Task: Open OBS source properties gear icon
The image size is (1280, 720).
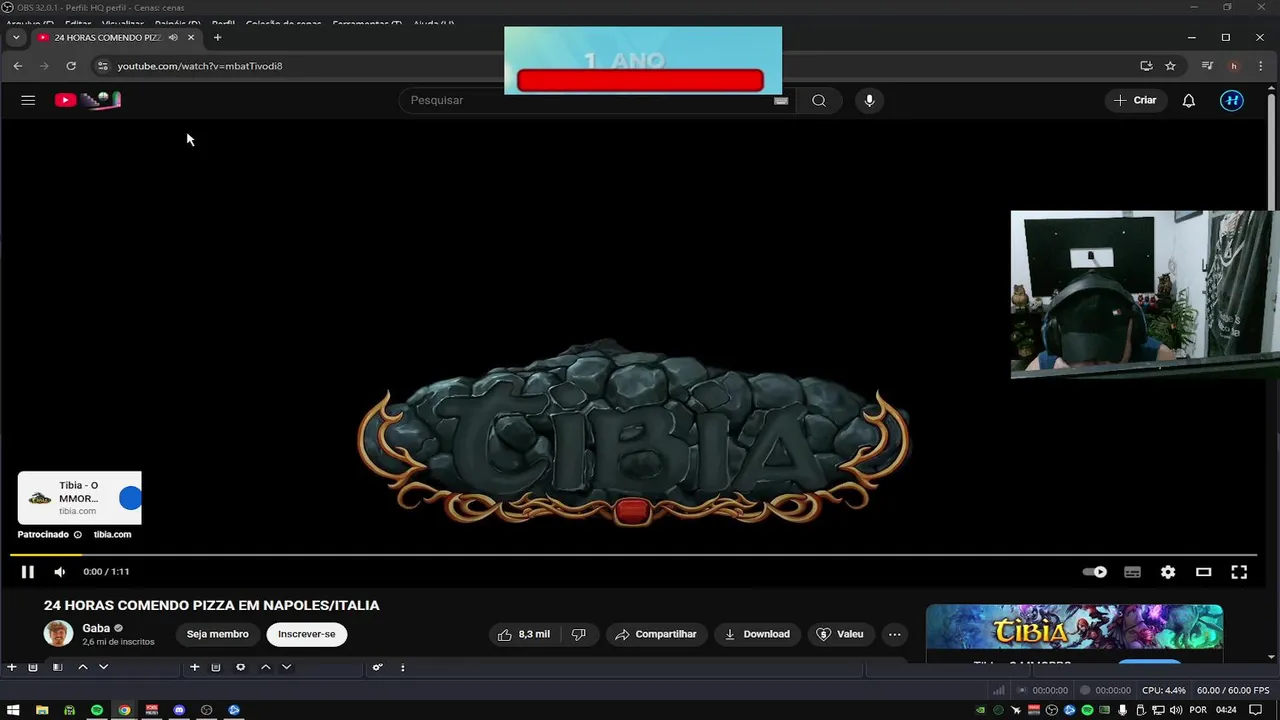Action: pos(240,667)
